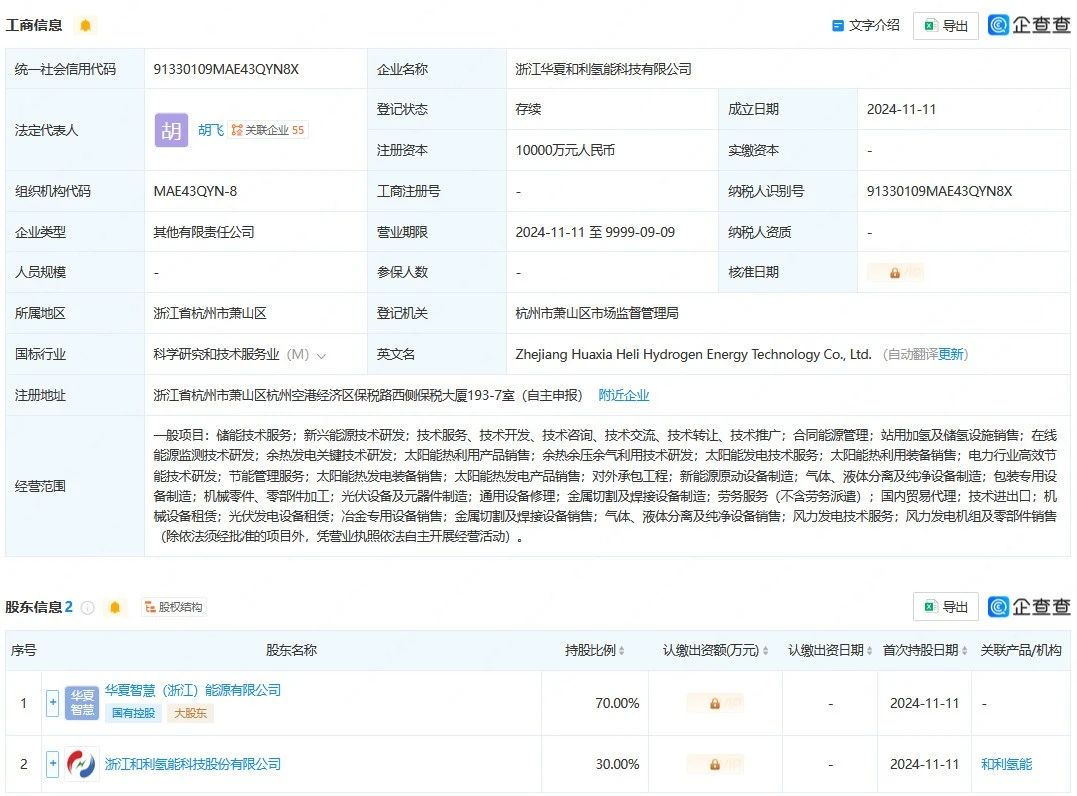The image size is (1077, 796).
Task: Click company name 浙江华夏和利氢能科技有限公司
Action: (603, 69)
